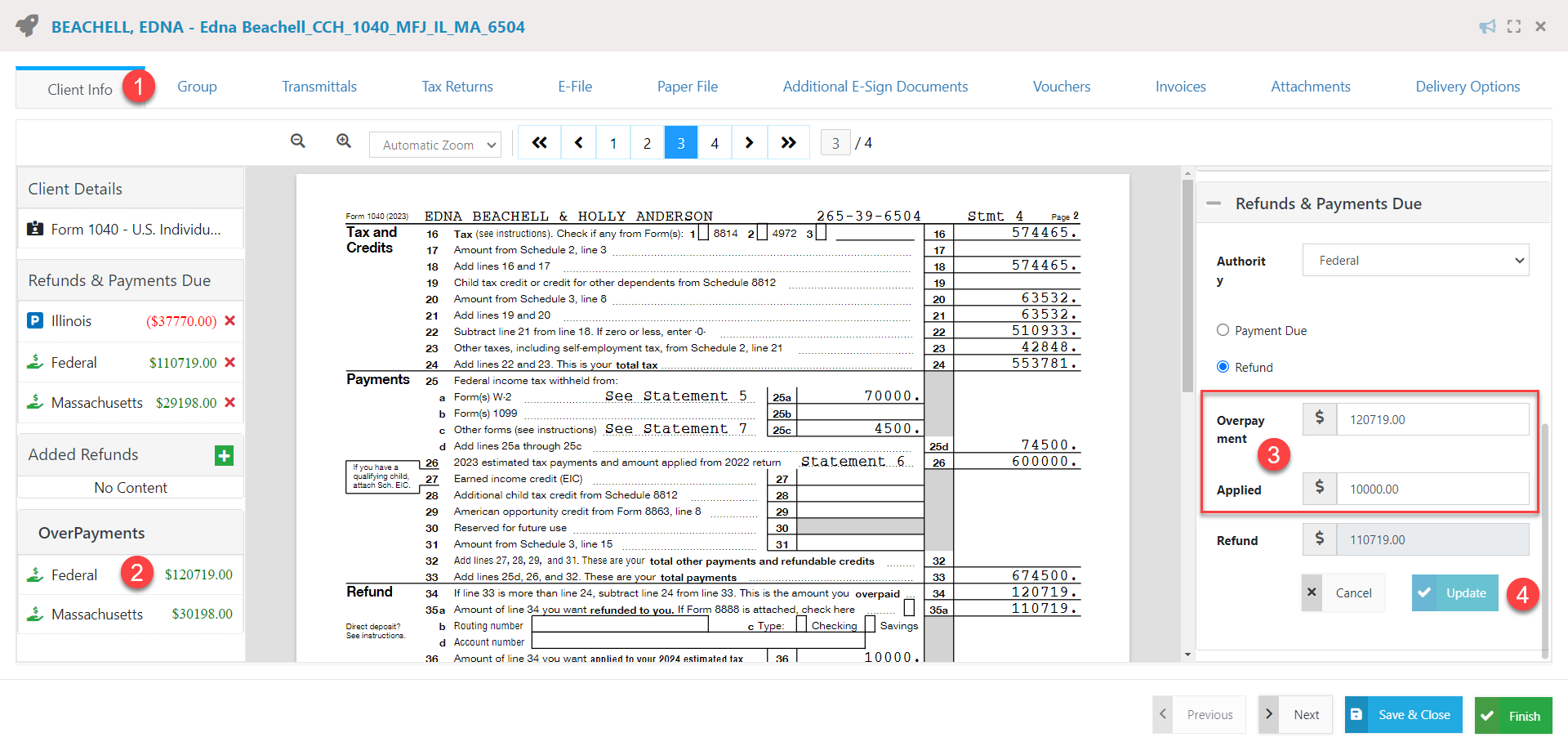Collapse the Refunds & Payments Due panel

[1214, 203]
